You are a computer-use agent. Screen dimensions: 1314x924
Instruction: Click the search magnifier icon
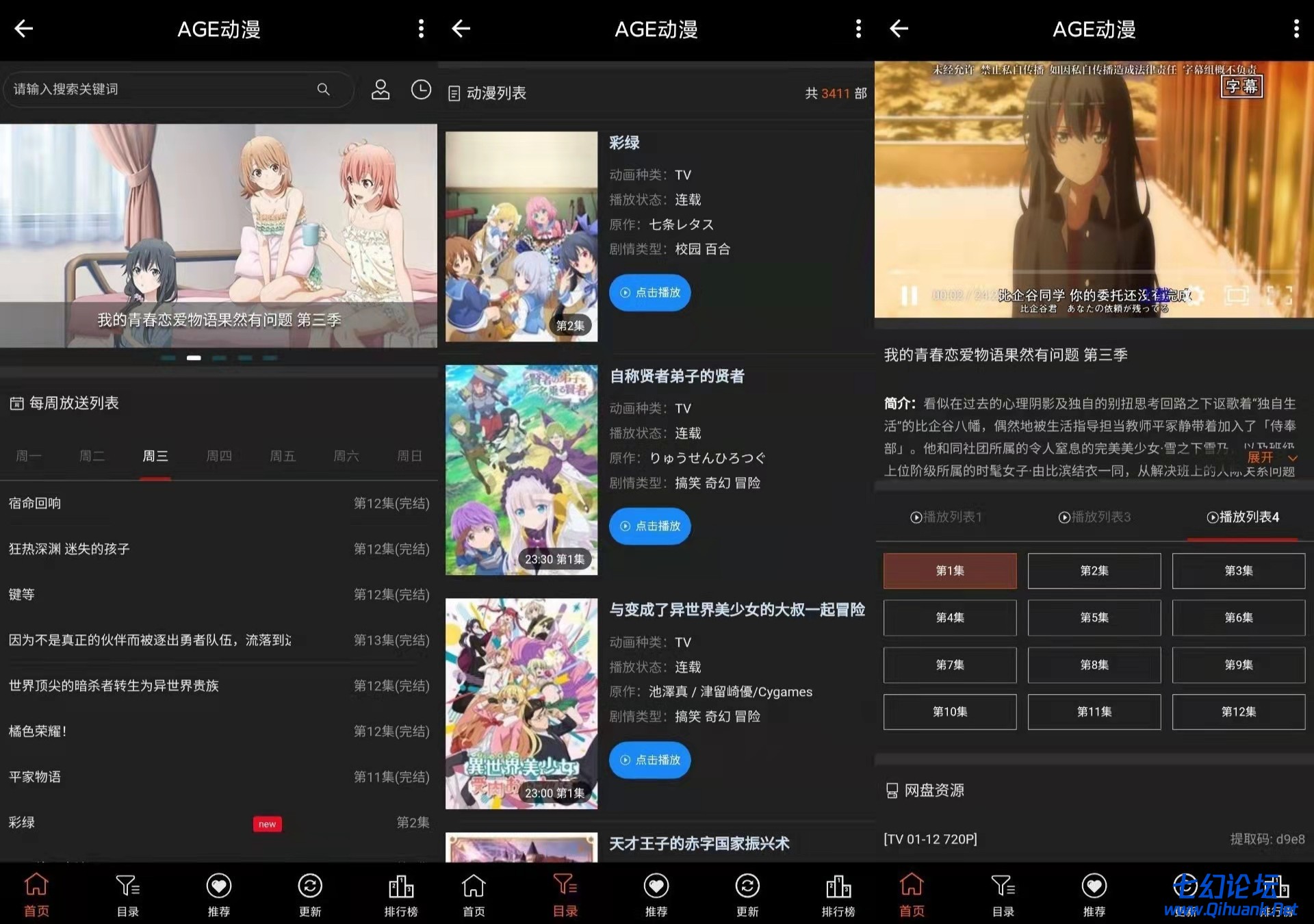[x=323, y=89]
